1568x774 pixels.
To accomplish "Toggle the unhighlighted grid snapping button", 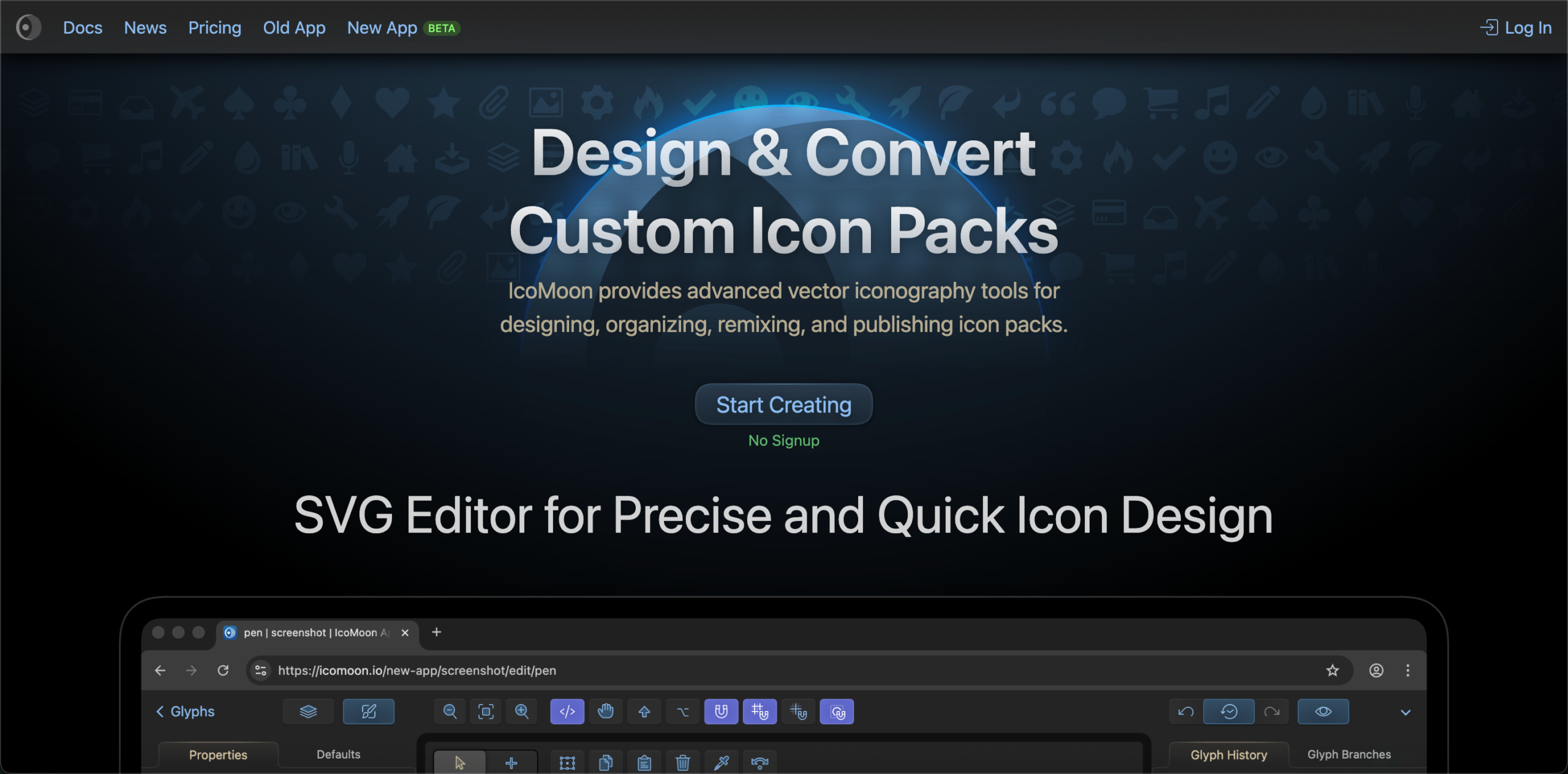I will [799, 711].
